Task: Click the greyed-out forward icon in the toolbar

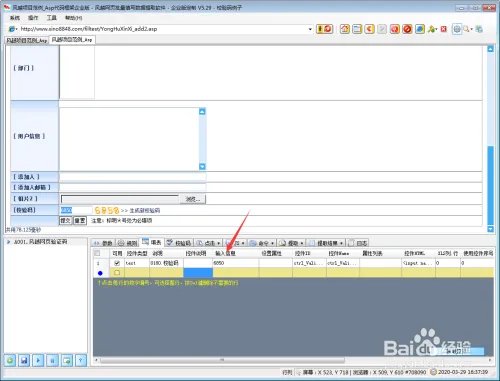Action: coord(382,29)
